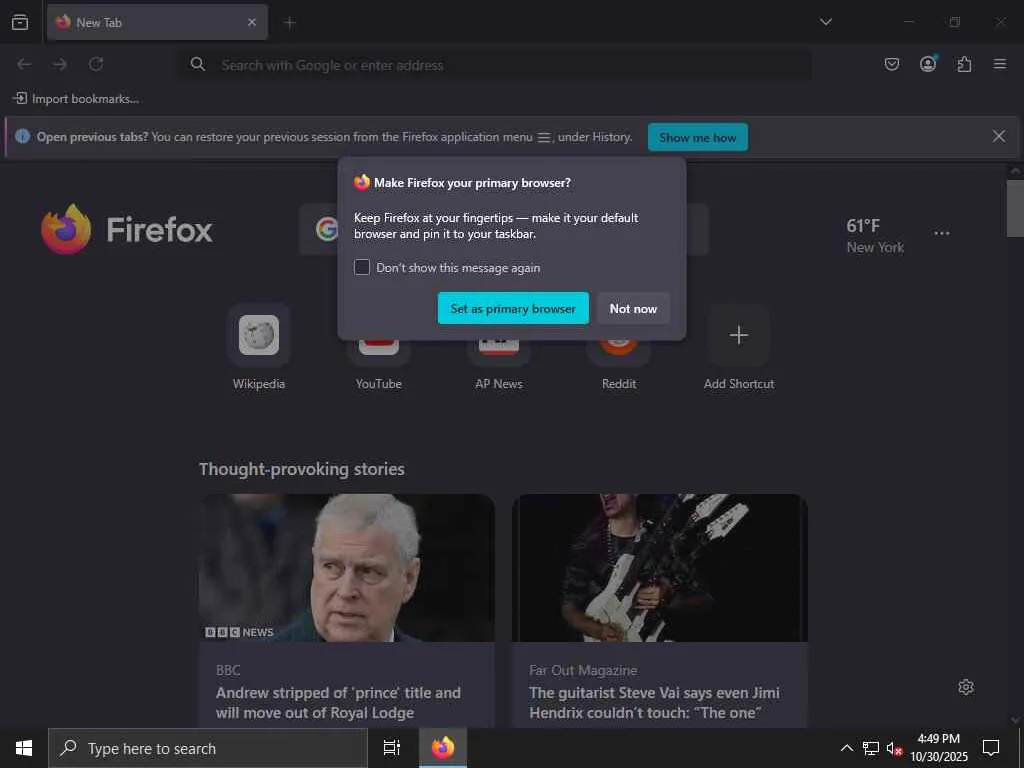Click the Firefox taskbar icon
This screenshot has width=1024, height=768.
pos(443,748)
